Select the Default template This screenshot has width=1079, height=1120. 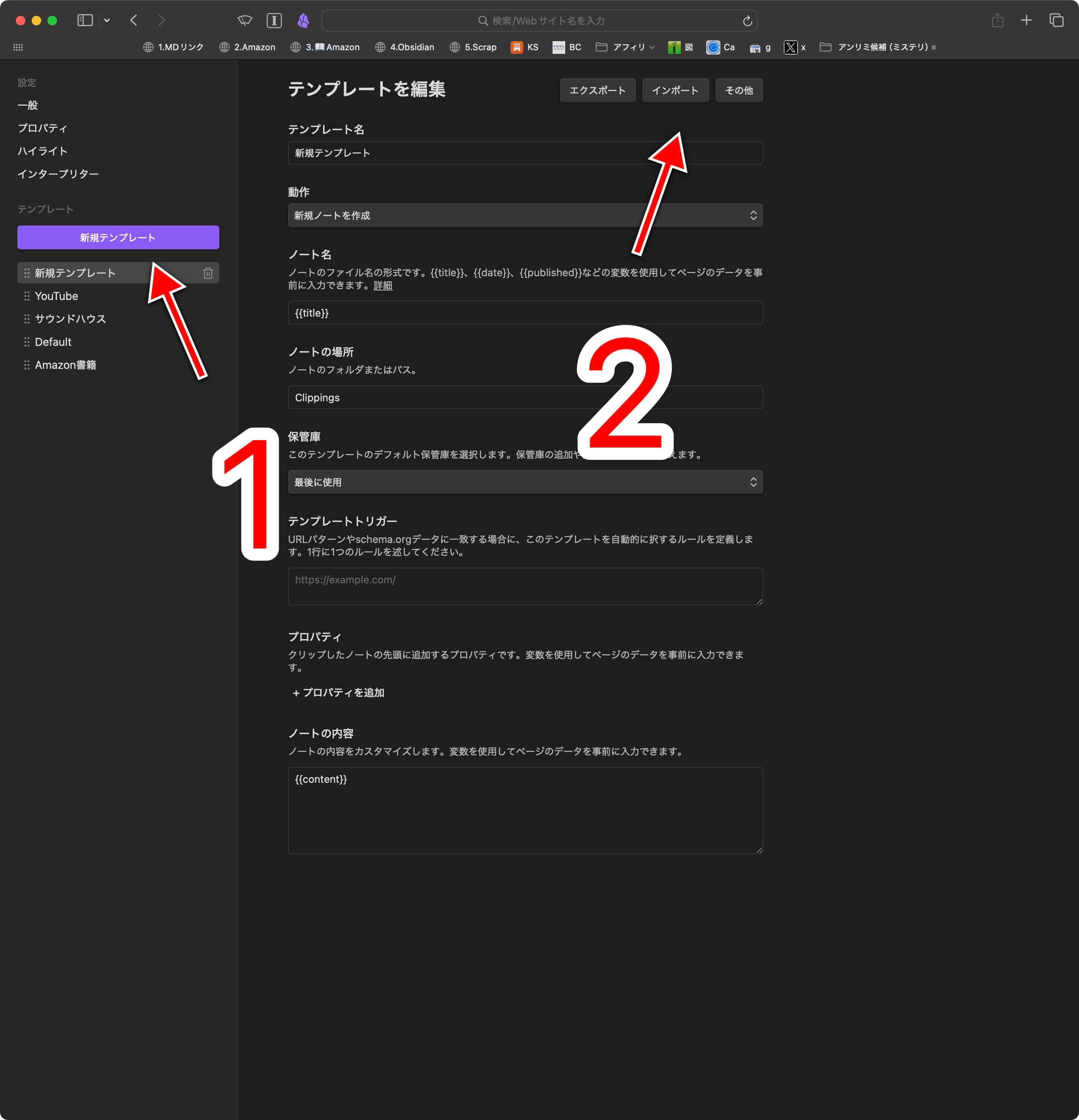click(53, 342)
